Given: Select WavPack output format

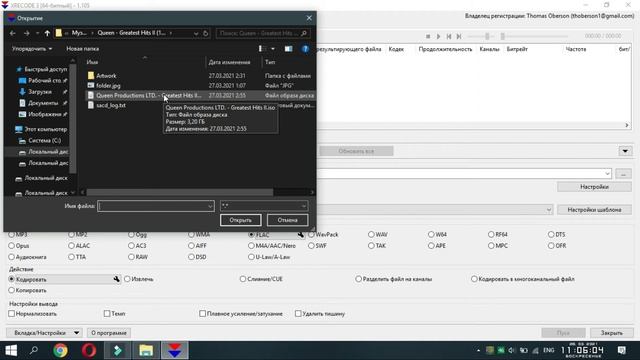Looking at the screenshot, I should [x=323, y=235].
